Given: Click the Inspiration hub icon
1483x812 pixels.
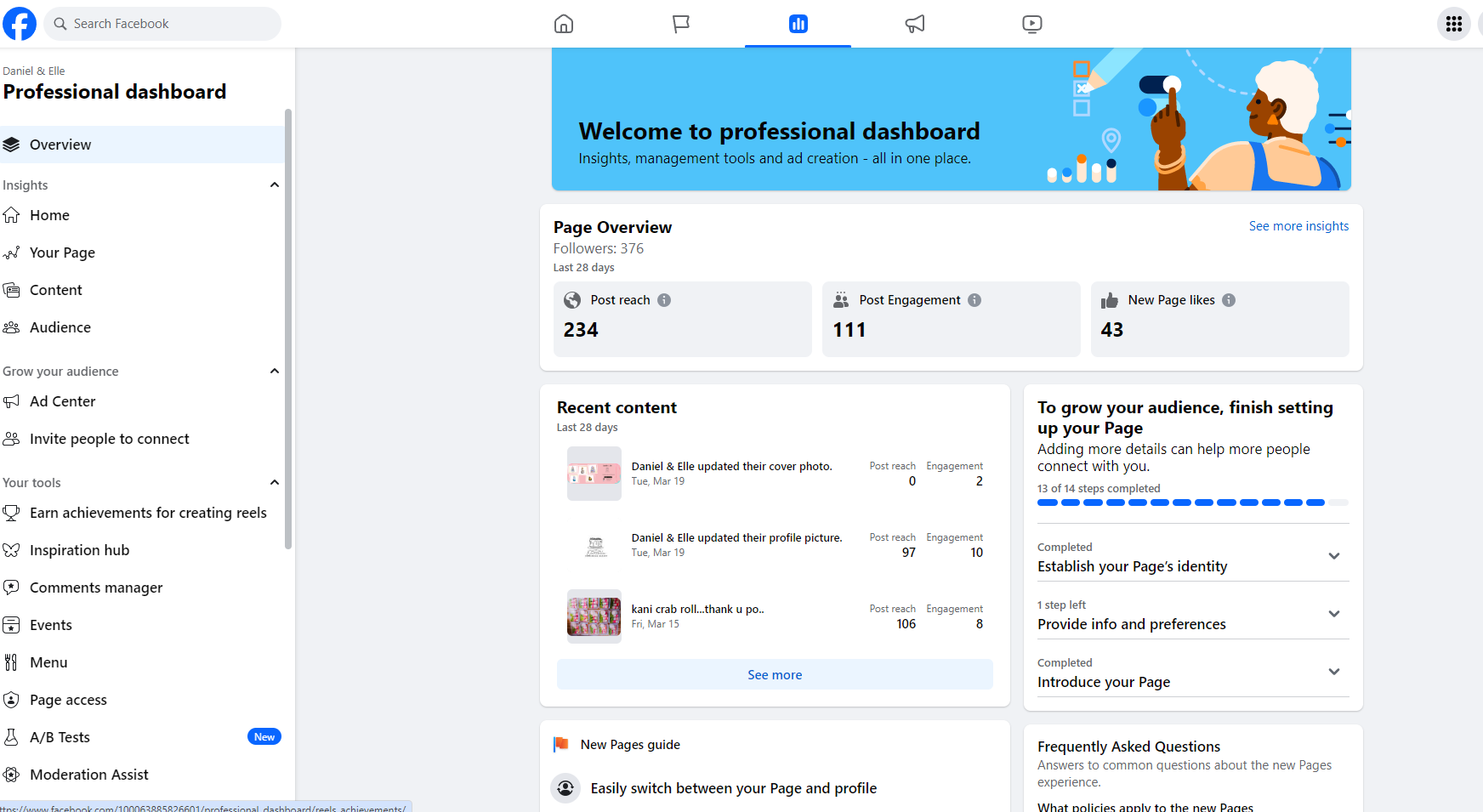Looking at the screenshot, I should point(11,550).
